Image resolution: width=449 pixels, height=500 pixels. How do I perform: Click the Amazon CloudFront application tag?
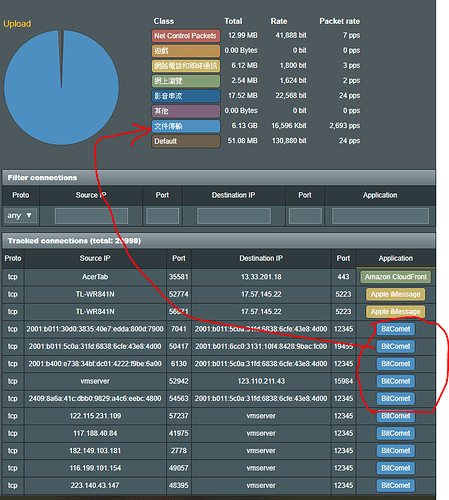(396, 277)
